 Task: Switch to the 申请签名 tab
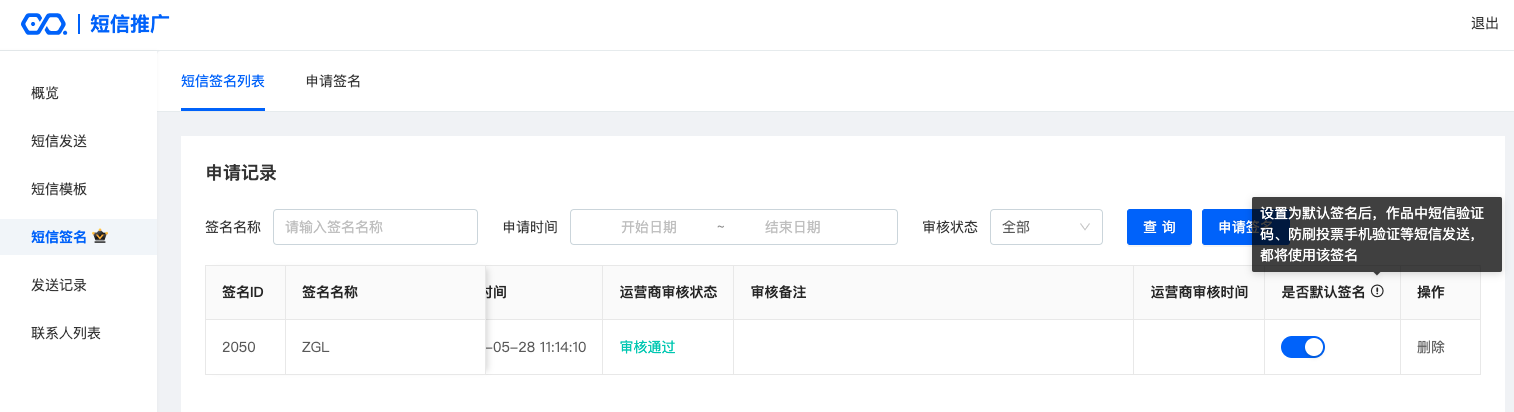point(333,81)
